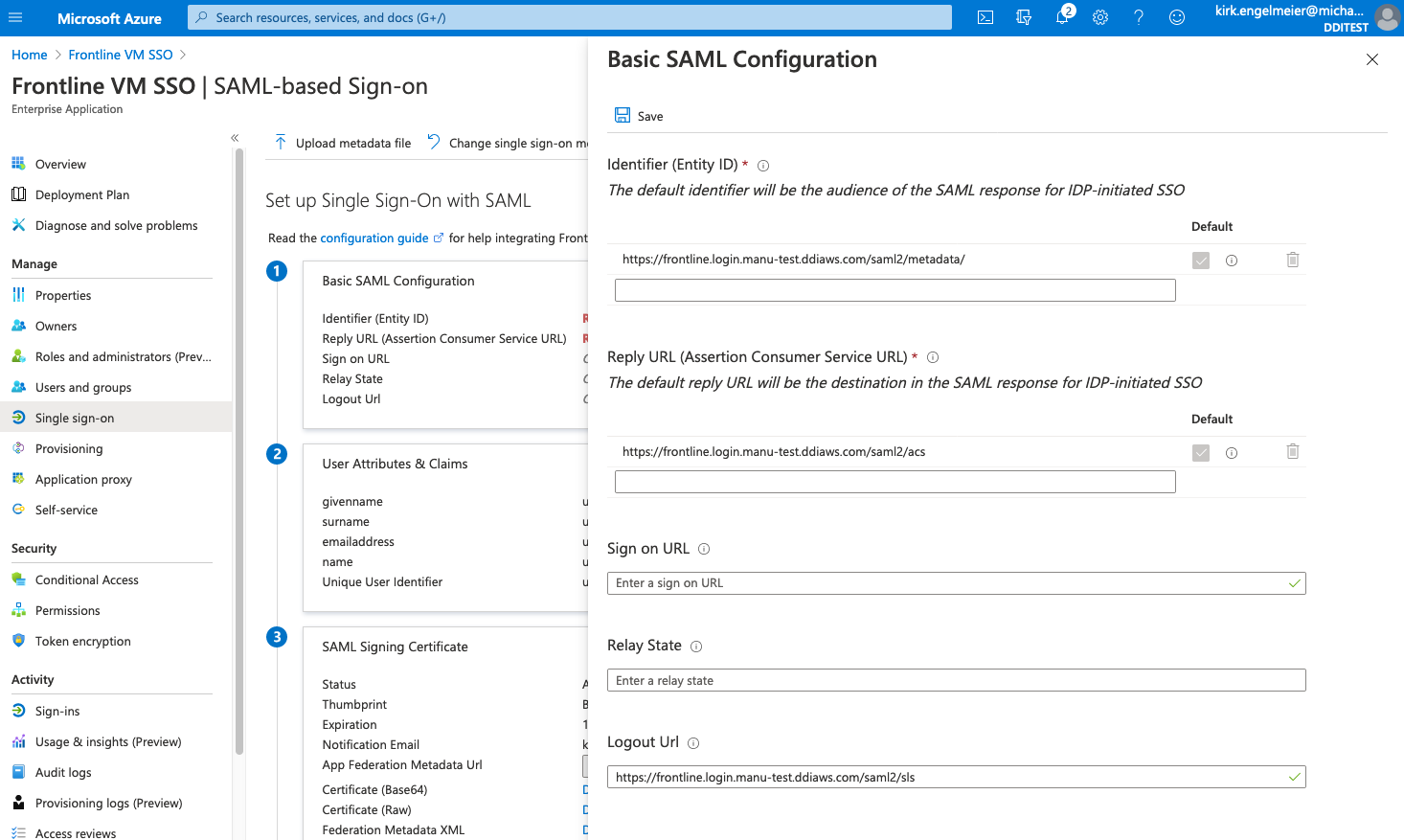The image size is (1404, 840).
Task: Collapse the left navigation pane
Action: point(235,137)
